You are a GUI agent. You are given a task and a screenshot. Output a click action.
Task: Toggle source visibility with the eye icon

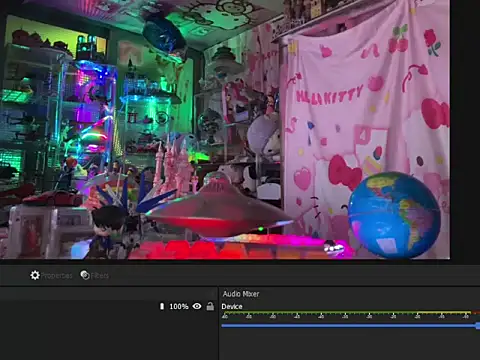pos(197,306)
